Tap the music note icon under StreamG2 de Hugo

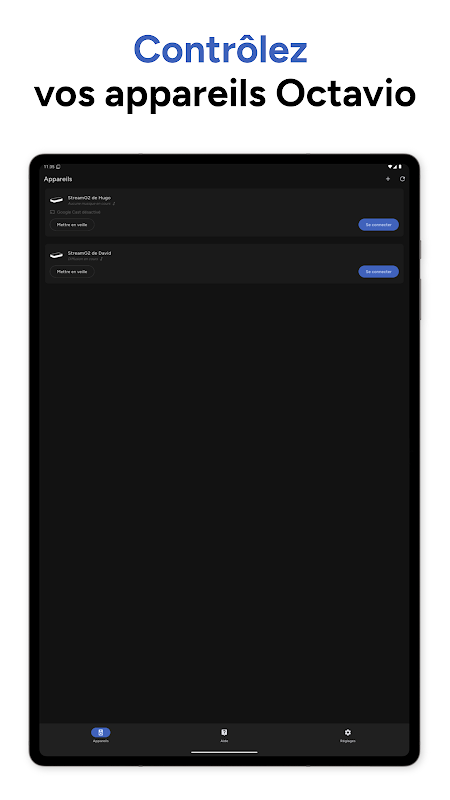(114, 204)
